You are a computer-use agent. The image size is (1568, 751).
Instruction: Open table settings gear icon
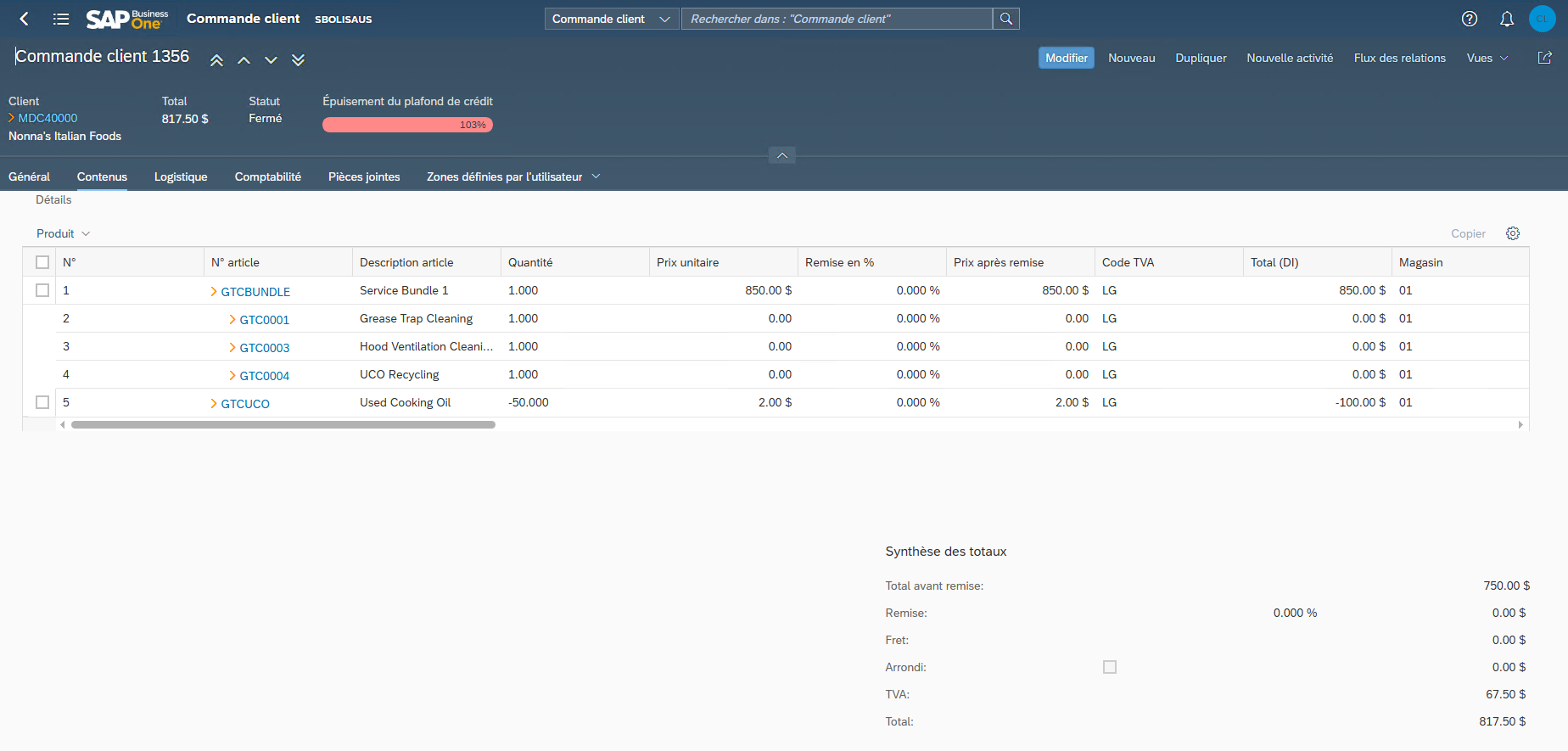click(1513, 233)
